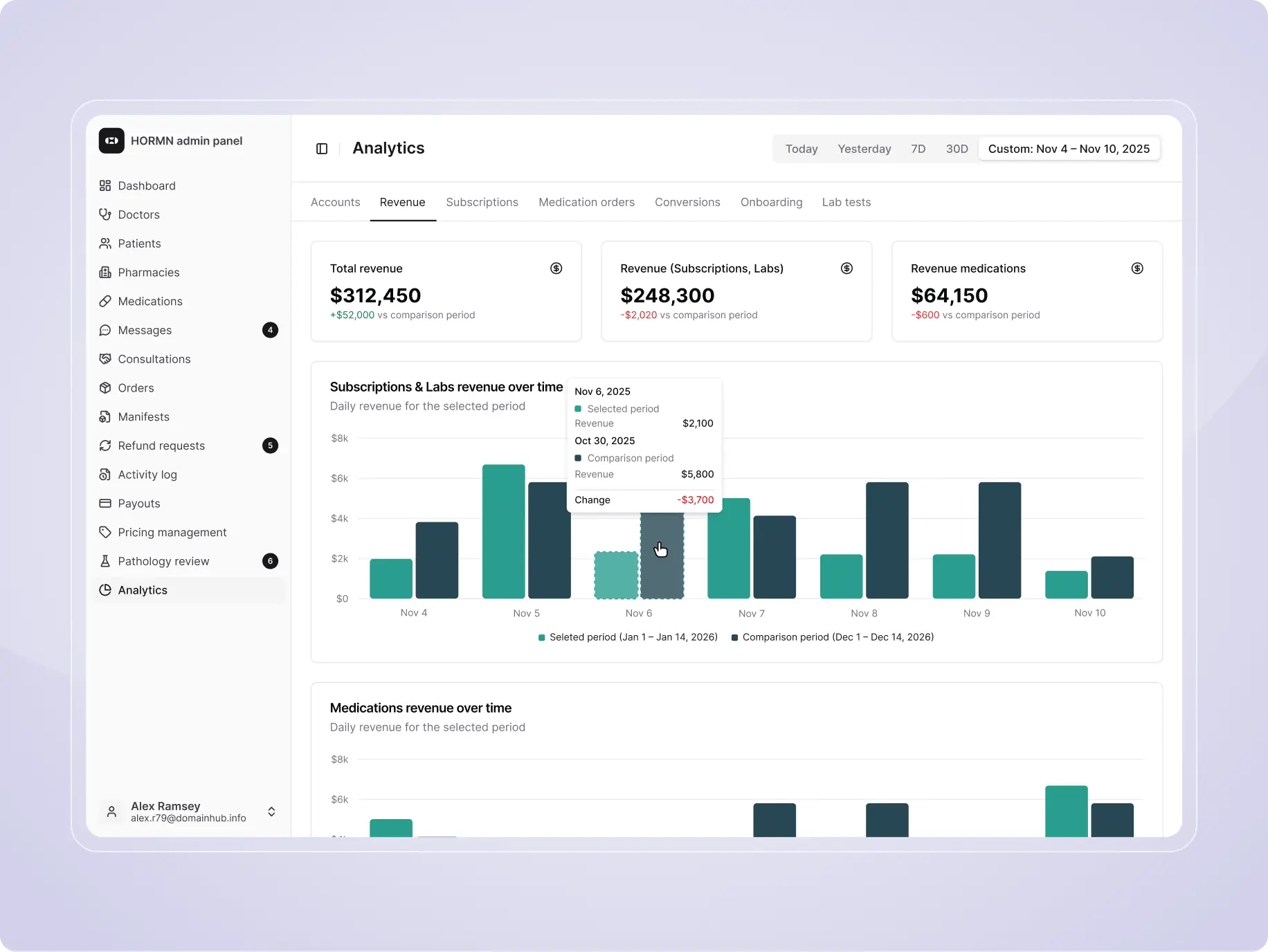
Task: Select the 7D time range
Action: pyautogui.click(x=918, y=149)
